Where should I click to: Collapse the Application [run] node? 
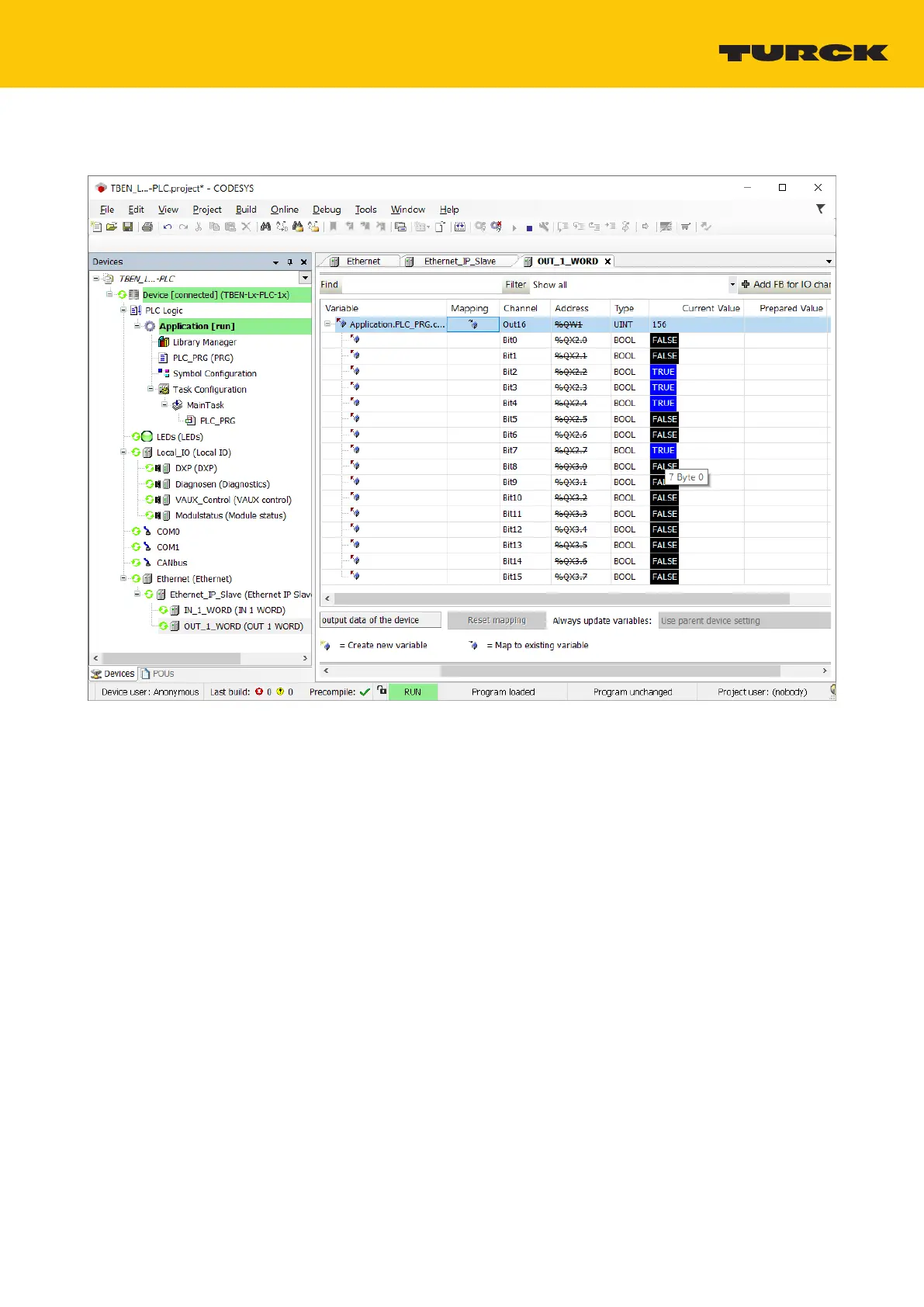coord(137,326)
